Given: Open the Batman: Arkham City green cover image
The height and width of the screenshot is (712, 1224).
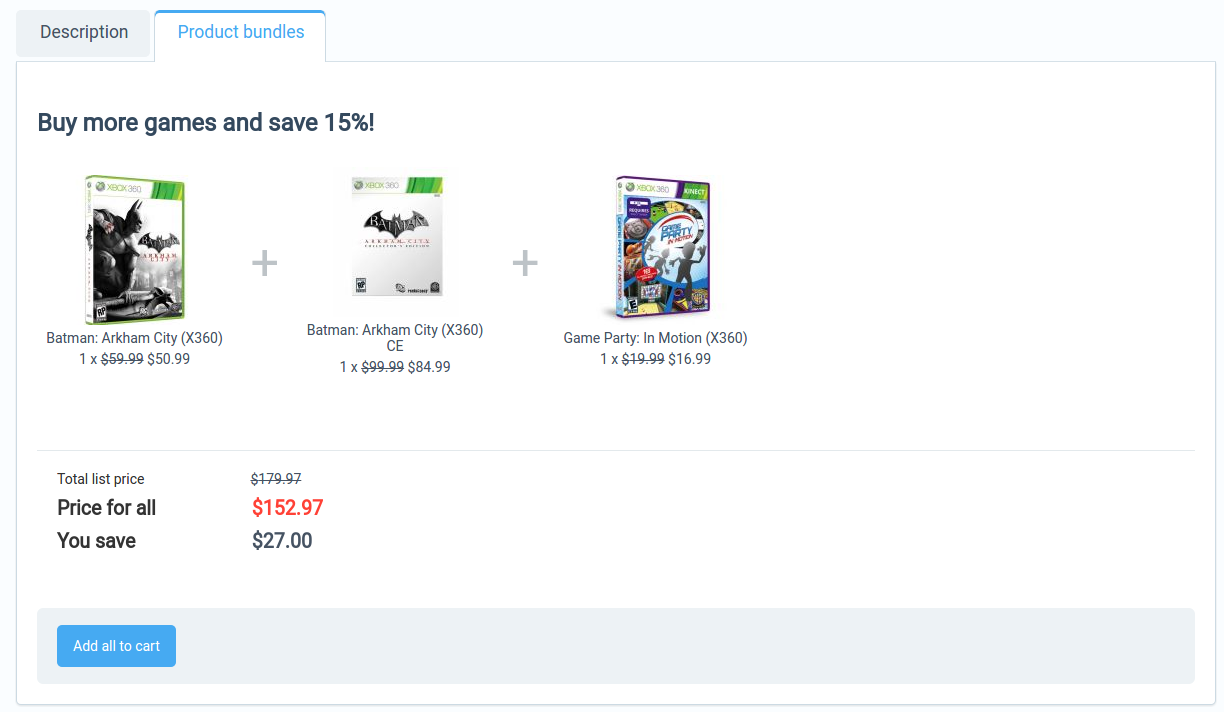Looking at the screenshot, I should 135,250.
